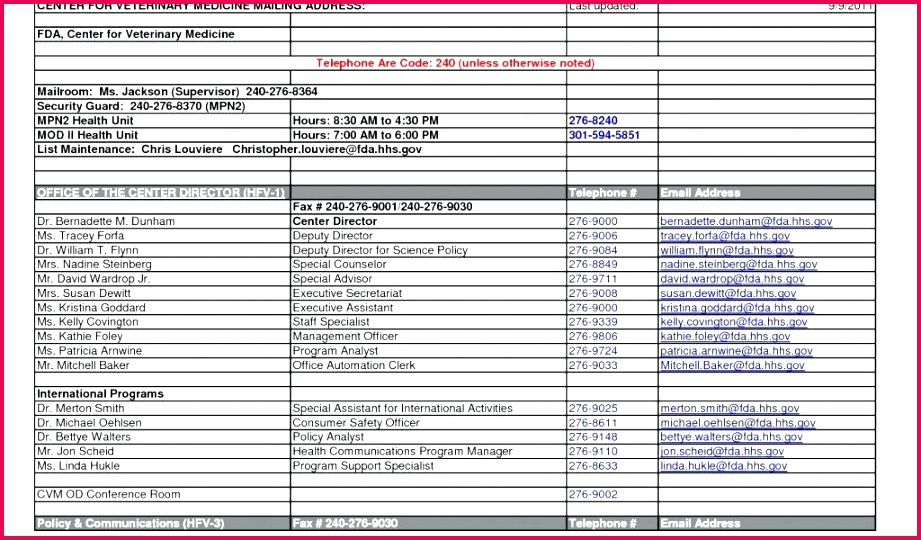Open Mitchell.Baker@fda.hhs.gov email link
The height and width of the screenshot is (540, 921).
click(732, 365)
